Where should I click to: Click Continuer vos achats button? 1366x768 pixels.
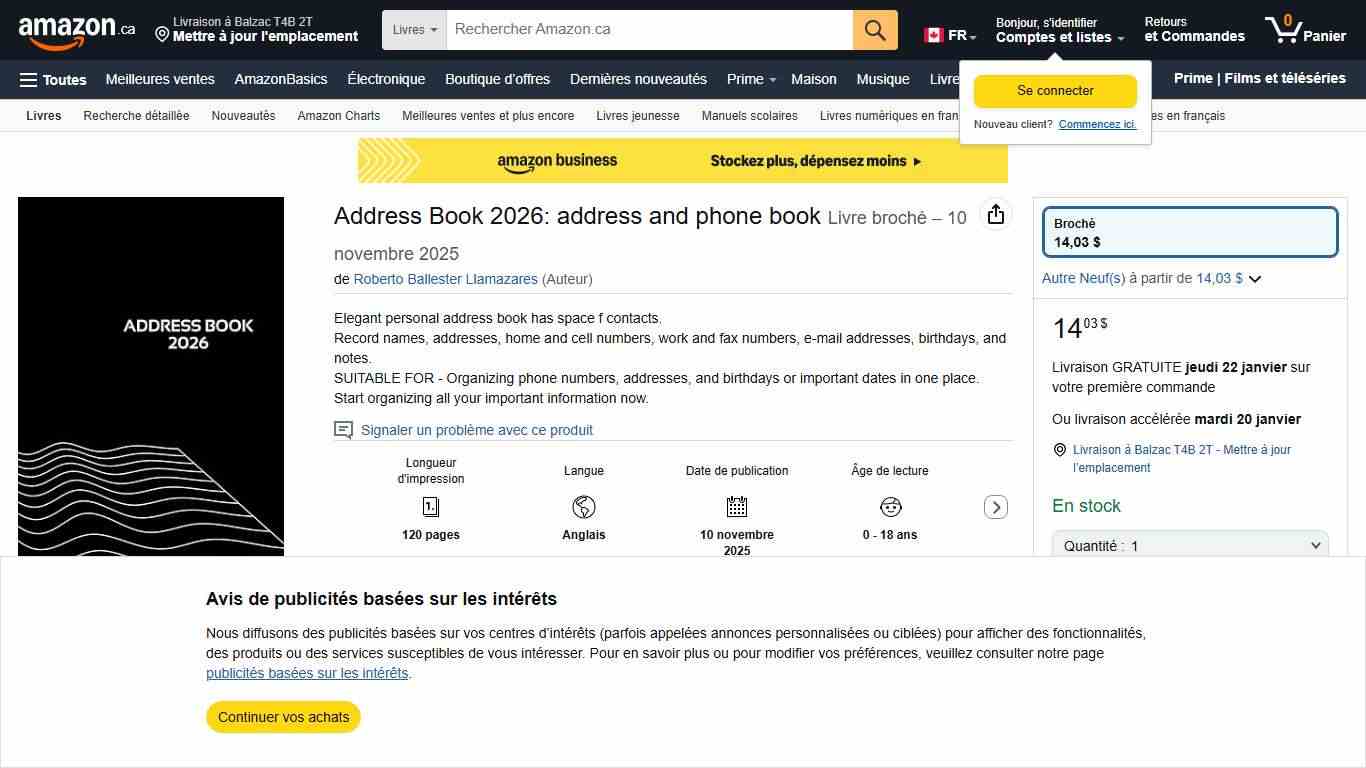(283, 717)
